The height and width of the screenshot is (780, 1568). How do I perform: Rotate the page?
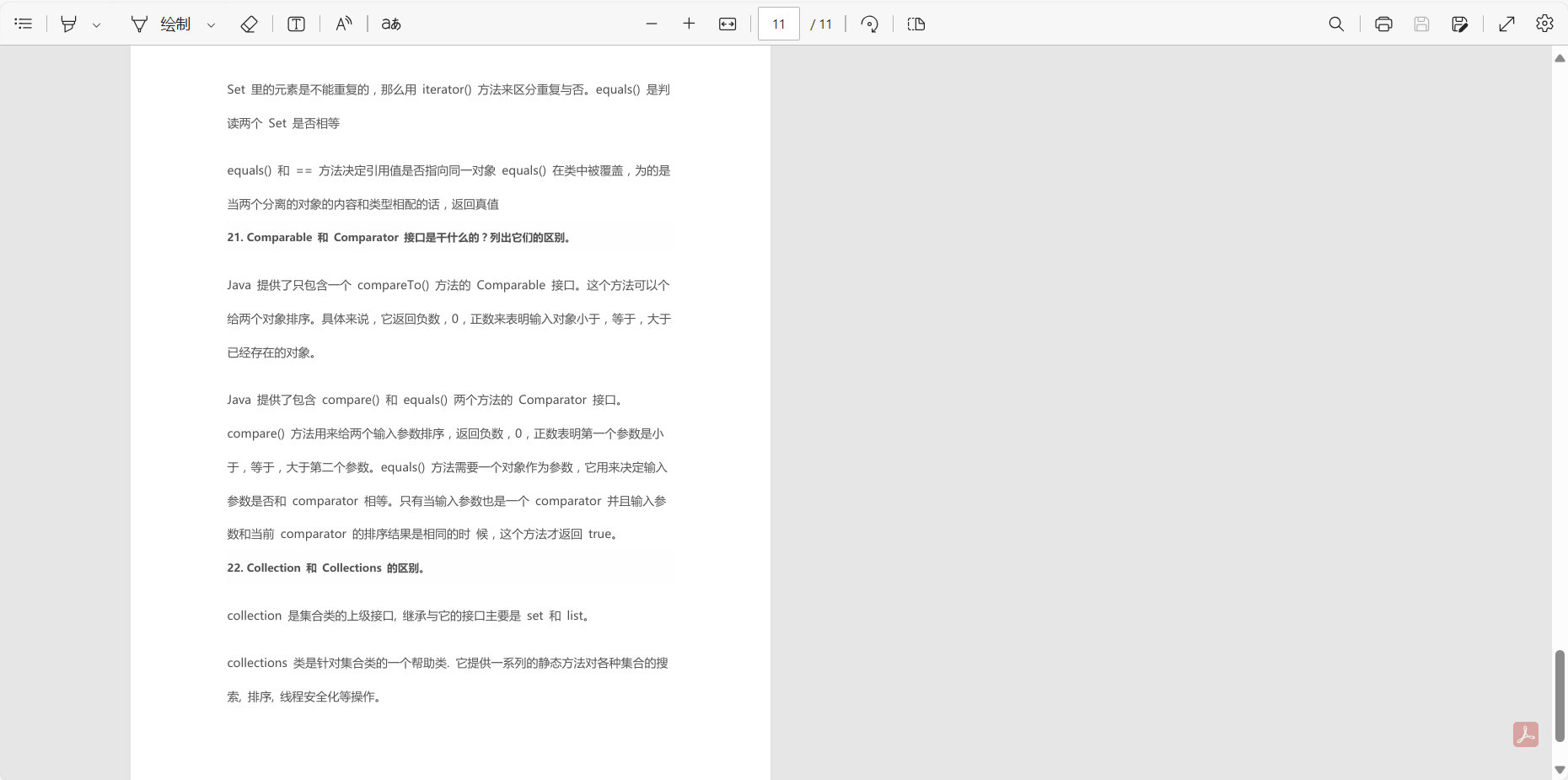[870, 24]
